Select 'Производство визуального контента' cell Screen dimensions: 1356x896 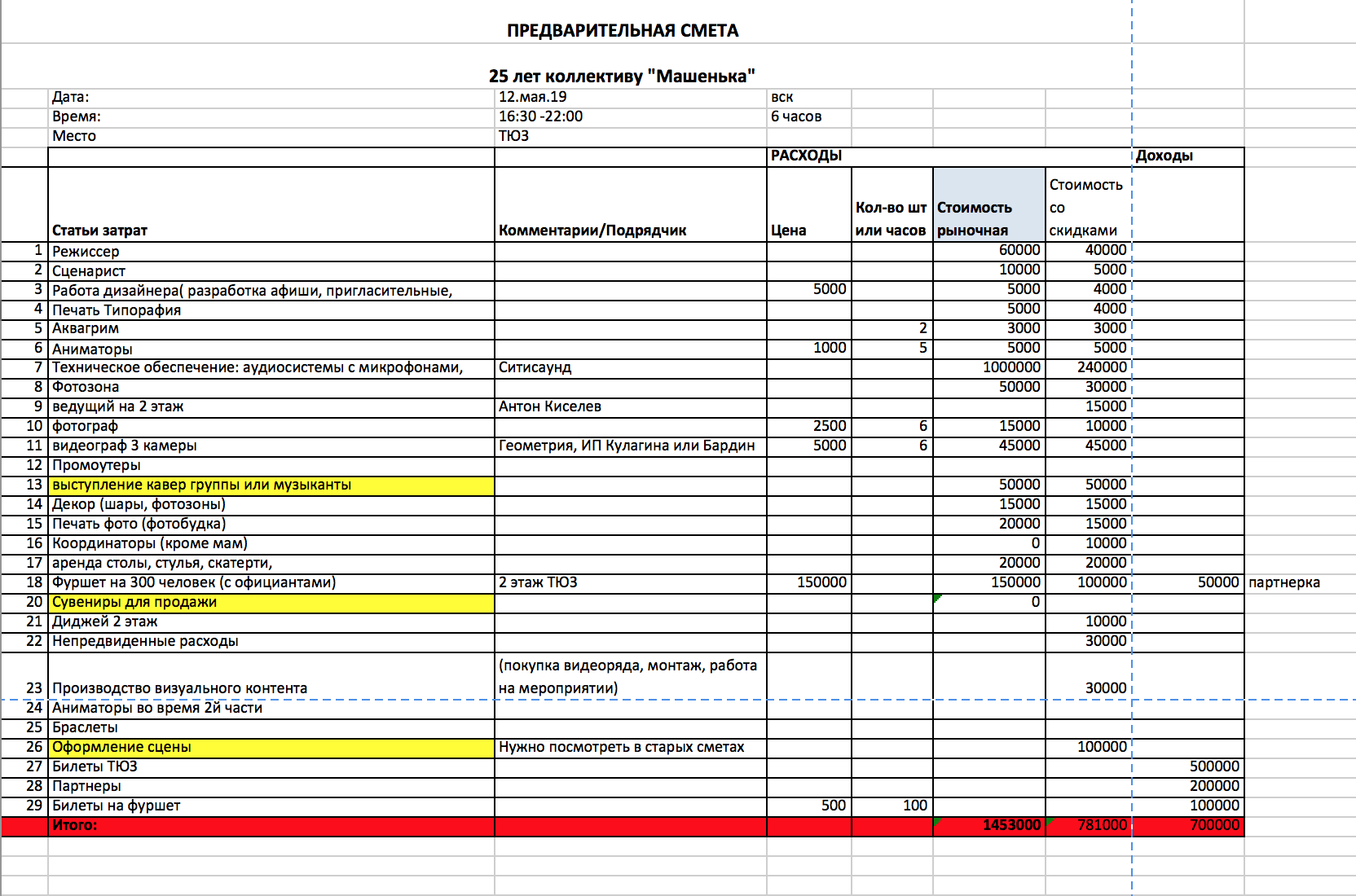coord(271,676)
